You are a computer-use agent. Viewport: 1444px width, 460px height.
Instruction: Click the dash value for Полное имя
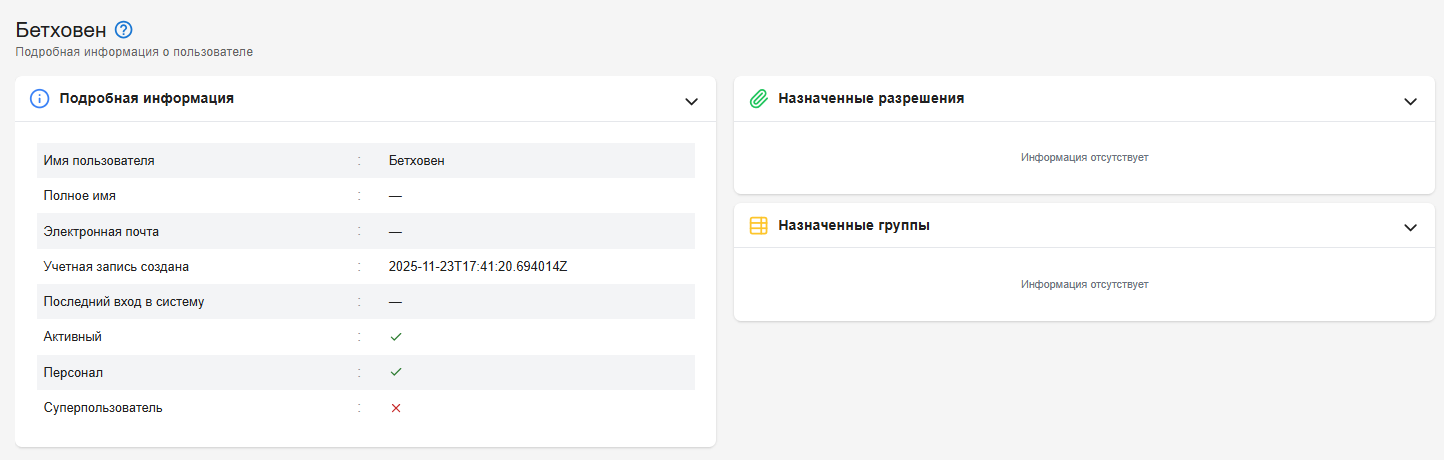[x=395, y=196]
